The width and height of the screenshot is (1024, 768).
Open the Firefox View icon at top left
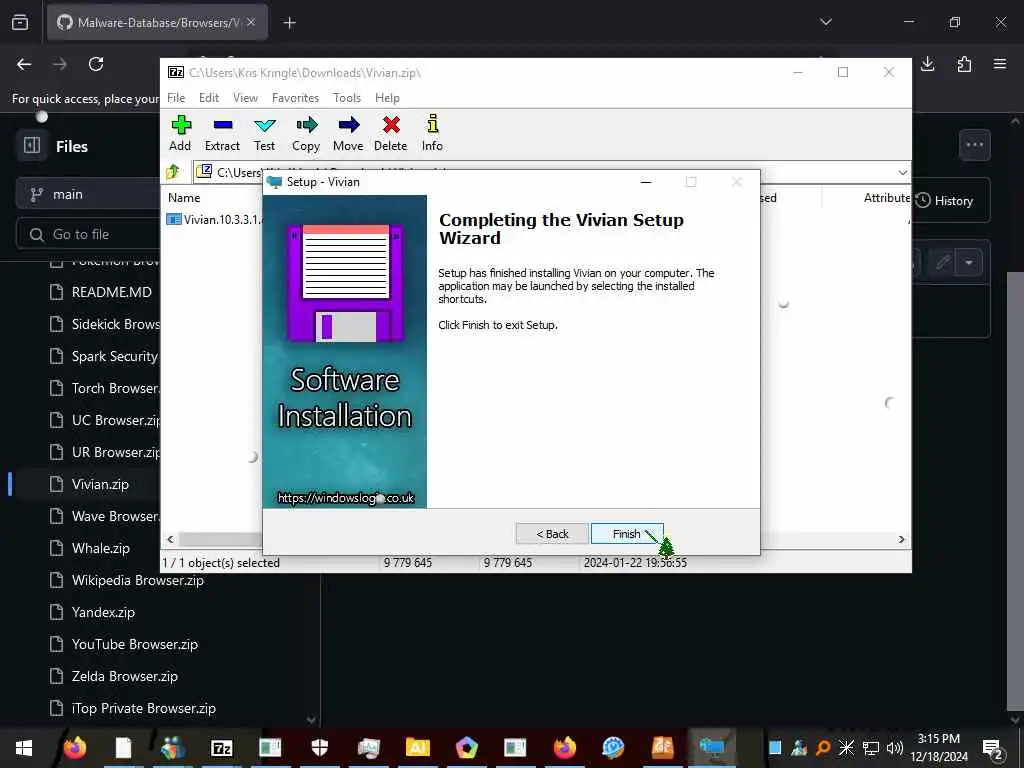(x=20, y=22)
